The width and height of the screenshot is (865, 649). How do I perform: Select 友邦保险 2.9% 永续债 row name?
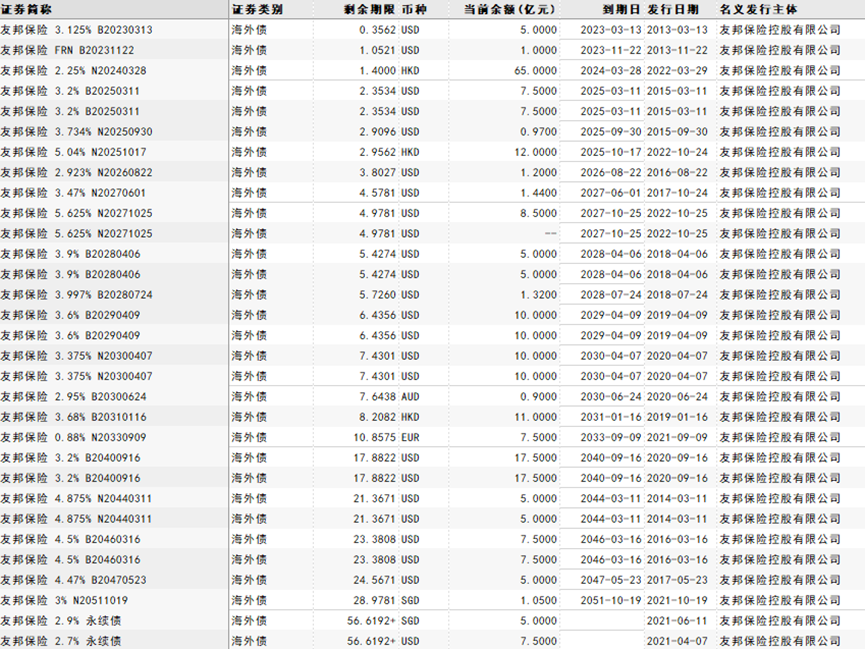click(x=61, y=621)
